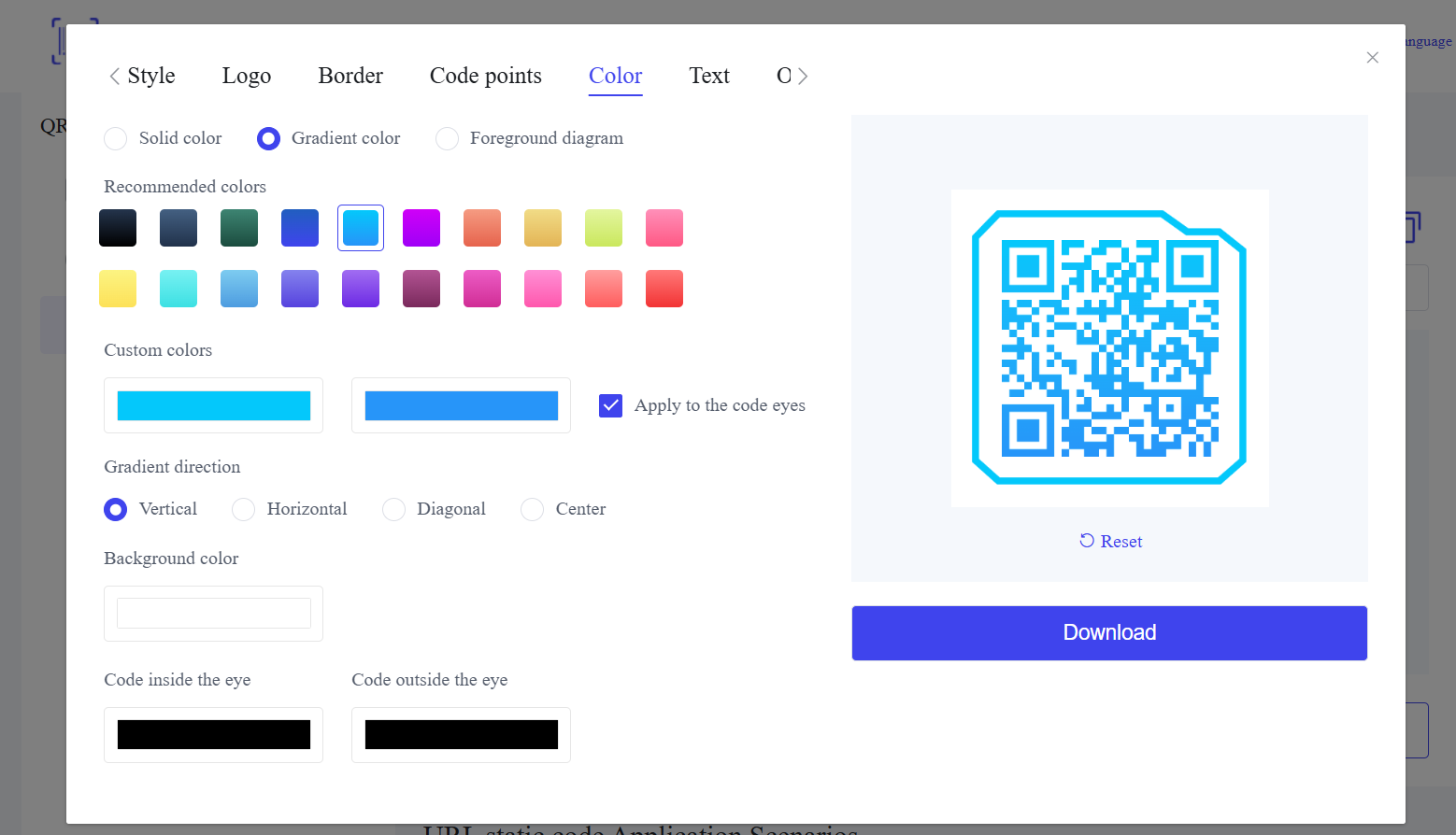Screen dimensions: 1456x835
Task: Pick the plum maroon swatch in second row
Action: [x=421, y=289]
